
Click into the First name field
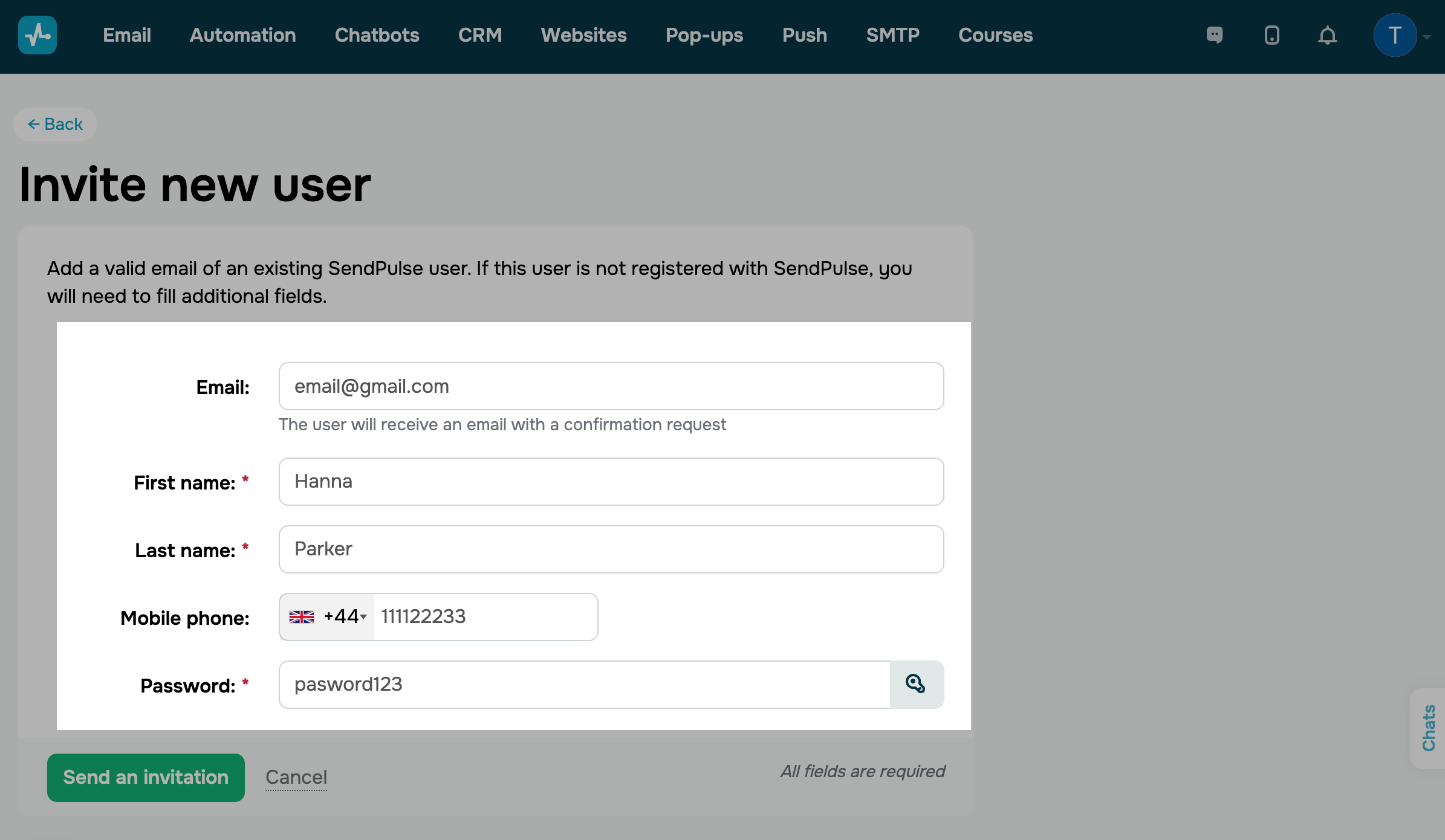tap(611, 482)
